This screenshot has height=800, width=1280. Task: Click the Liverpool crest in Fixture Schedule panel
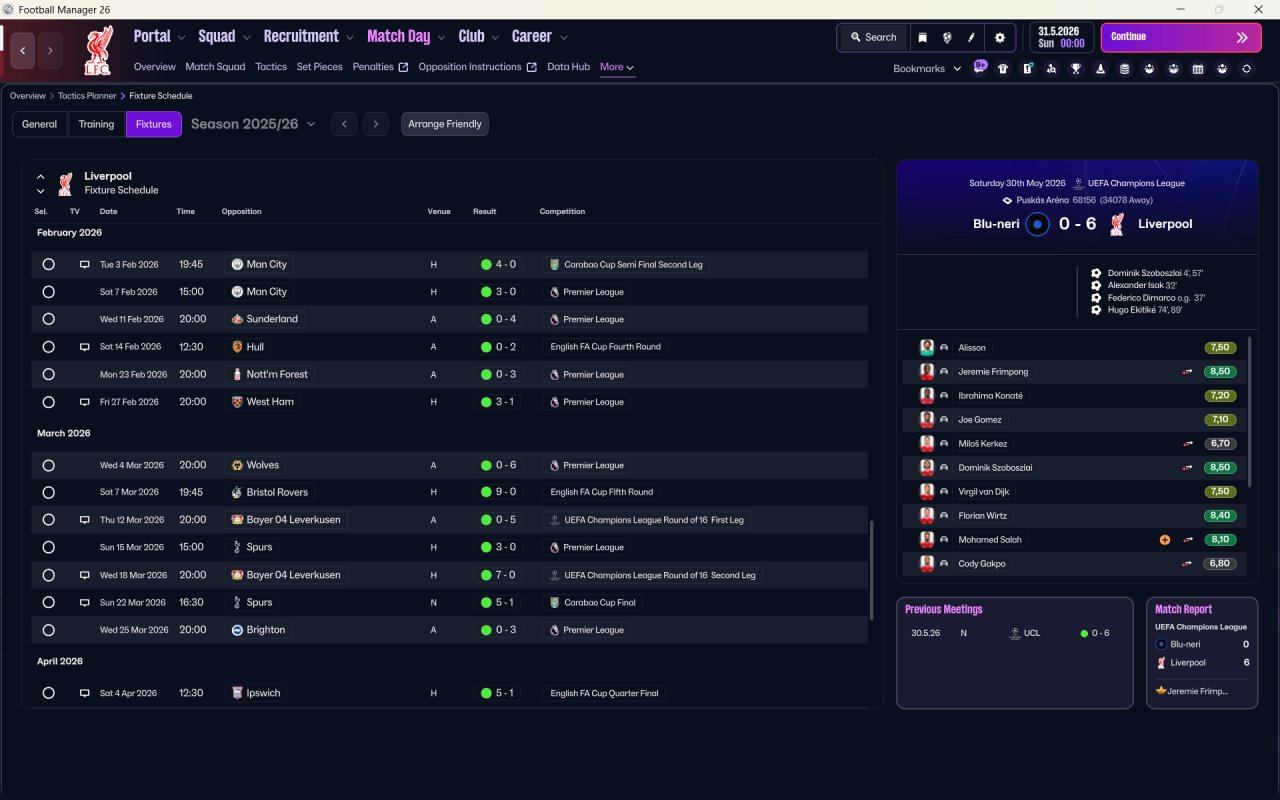click(x=65, y=183)
